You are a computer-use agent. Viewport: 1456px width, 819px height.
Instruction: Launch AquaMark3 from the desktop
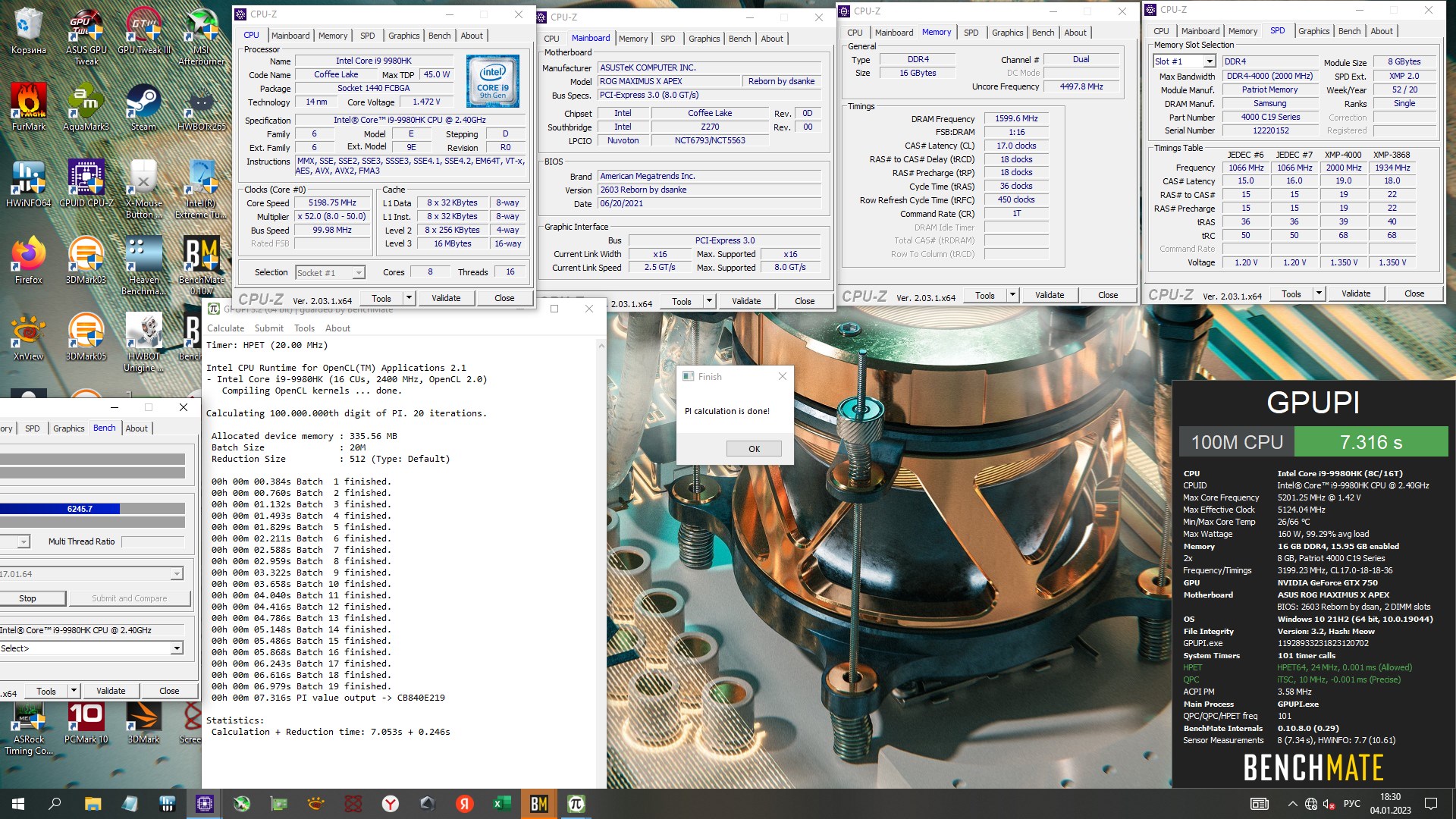click(x=86, y=108)
